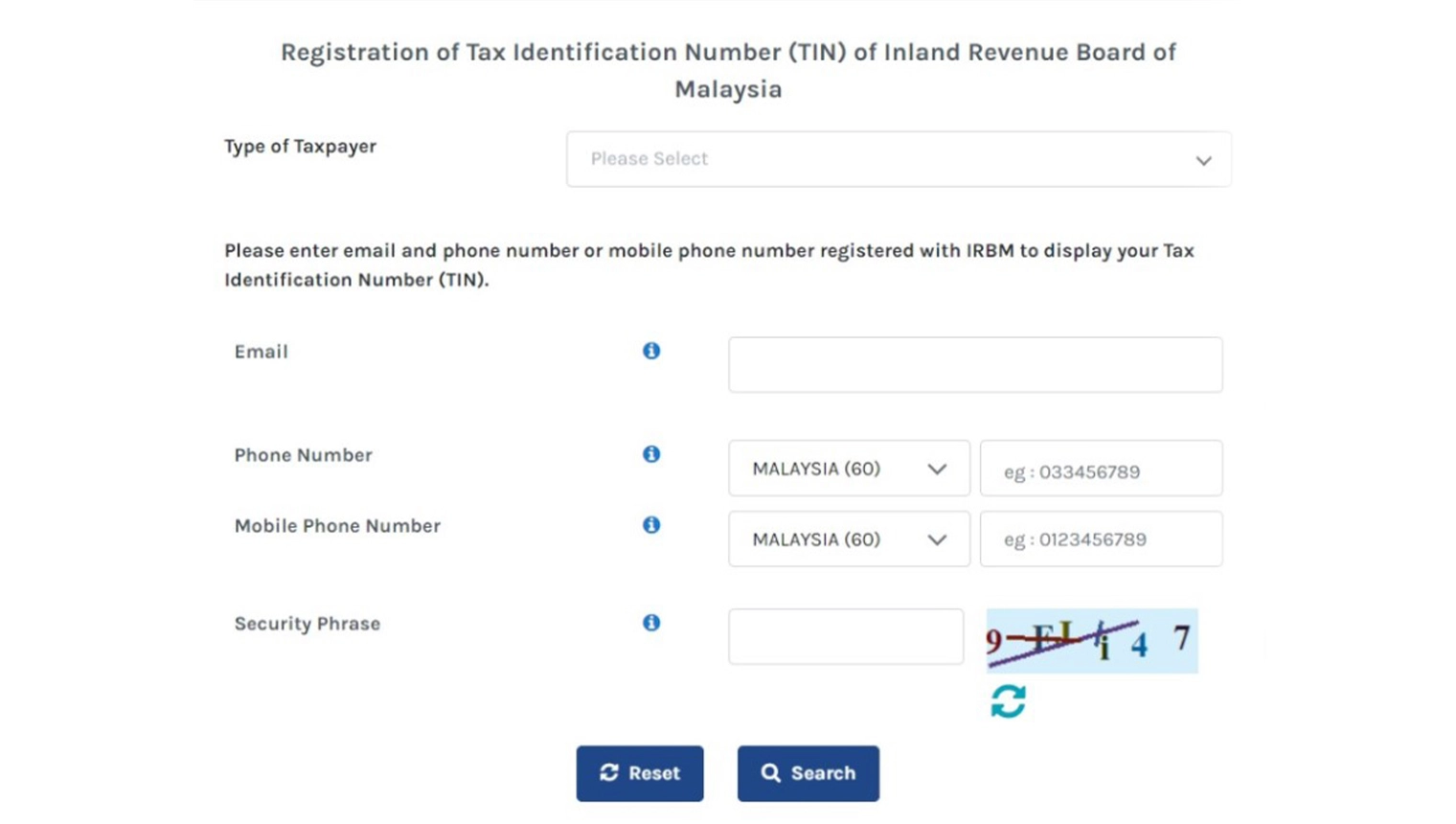Click the Email info icon

[x=651, y=351]
